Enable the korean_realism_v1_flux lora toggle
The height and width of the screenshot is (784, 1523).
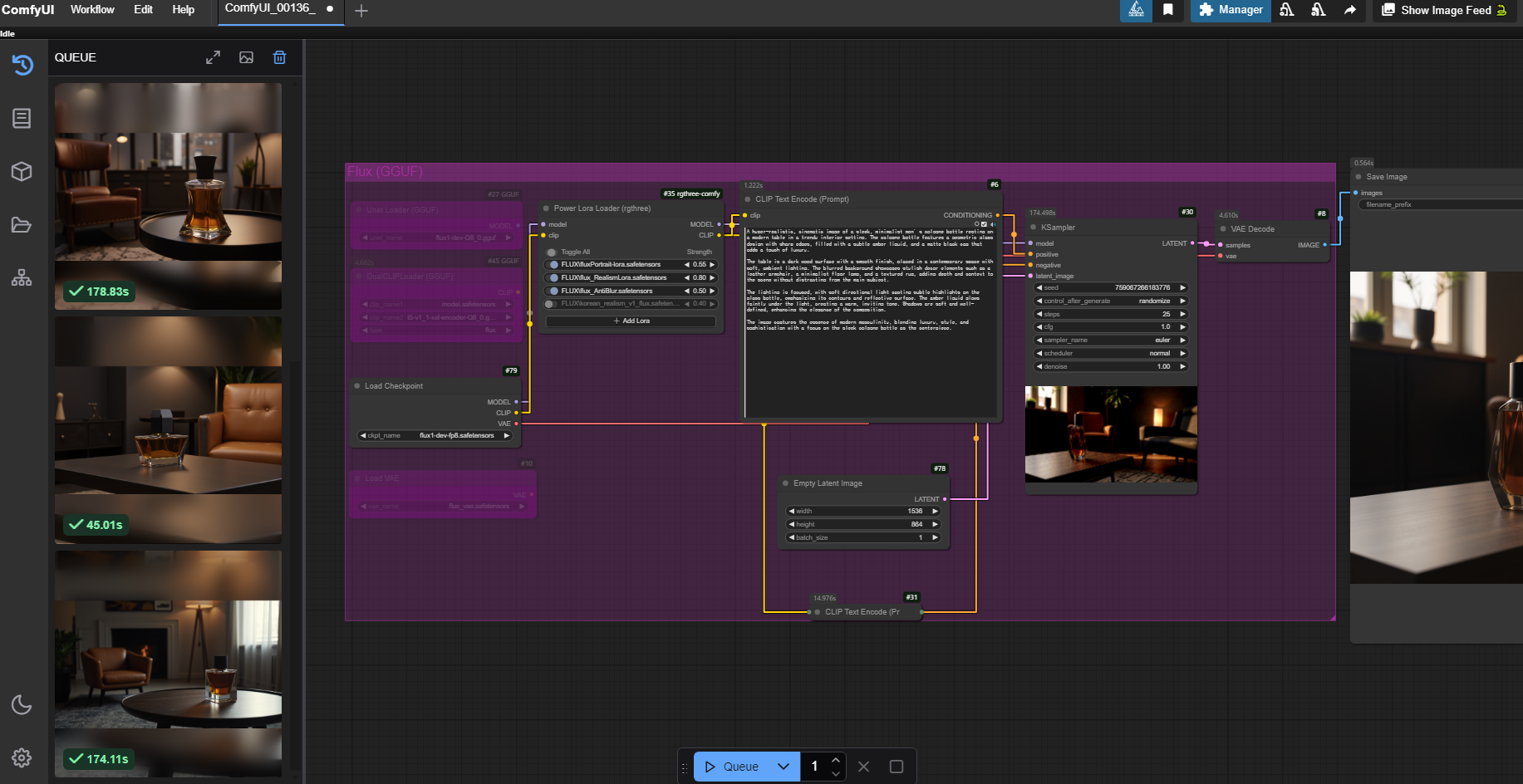[551, 304]
